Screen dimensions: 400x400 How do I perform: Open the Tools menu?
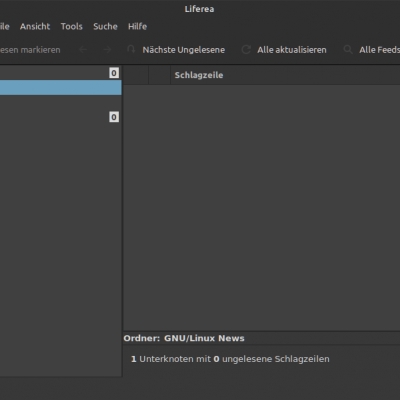pyautogui.click(x=71, y=26)
